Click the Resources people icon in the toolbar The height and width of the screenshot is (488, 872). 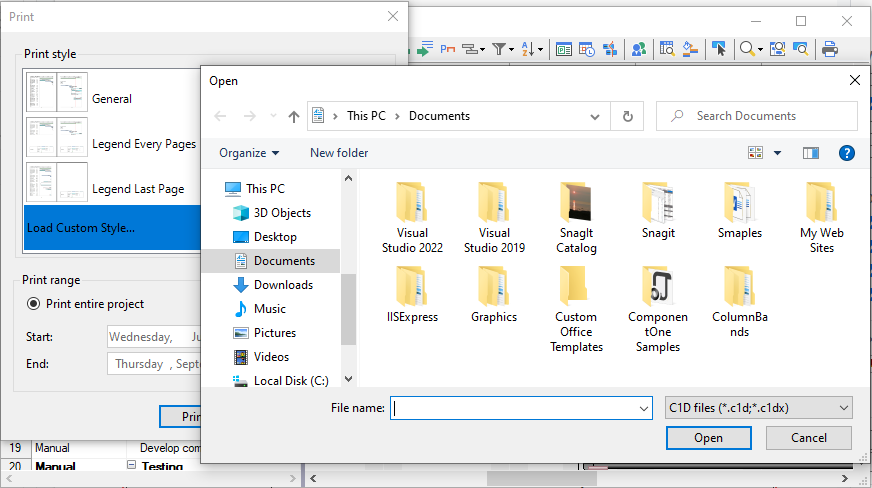638,48
